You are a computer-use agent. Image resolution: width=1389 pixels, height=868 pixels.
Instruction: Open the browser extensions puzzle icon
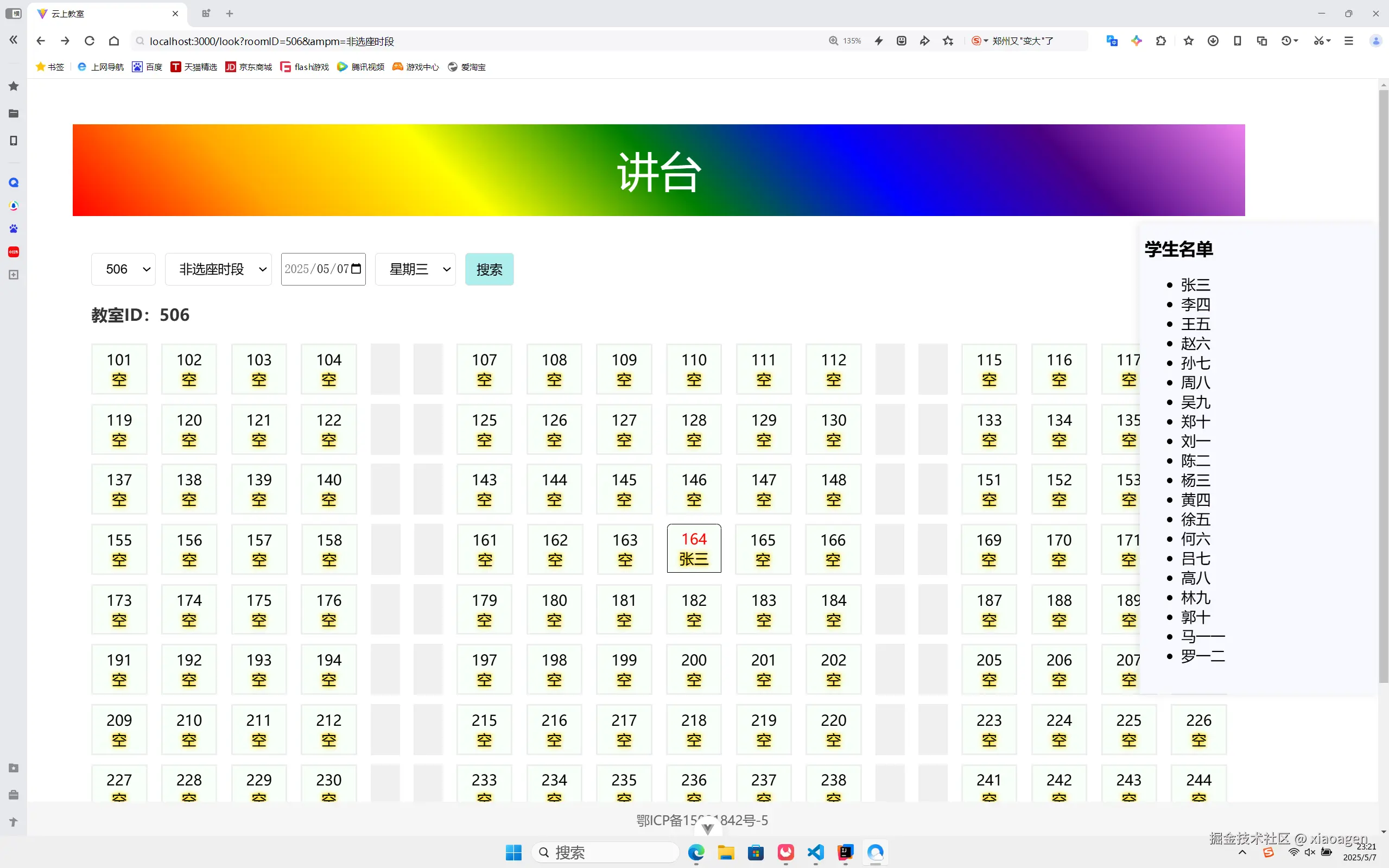point(1161,41)
